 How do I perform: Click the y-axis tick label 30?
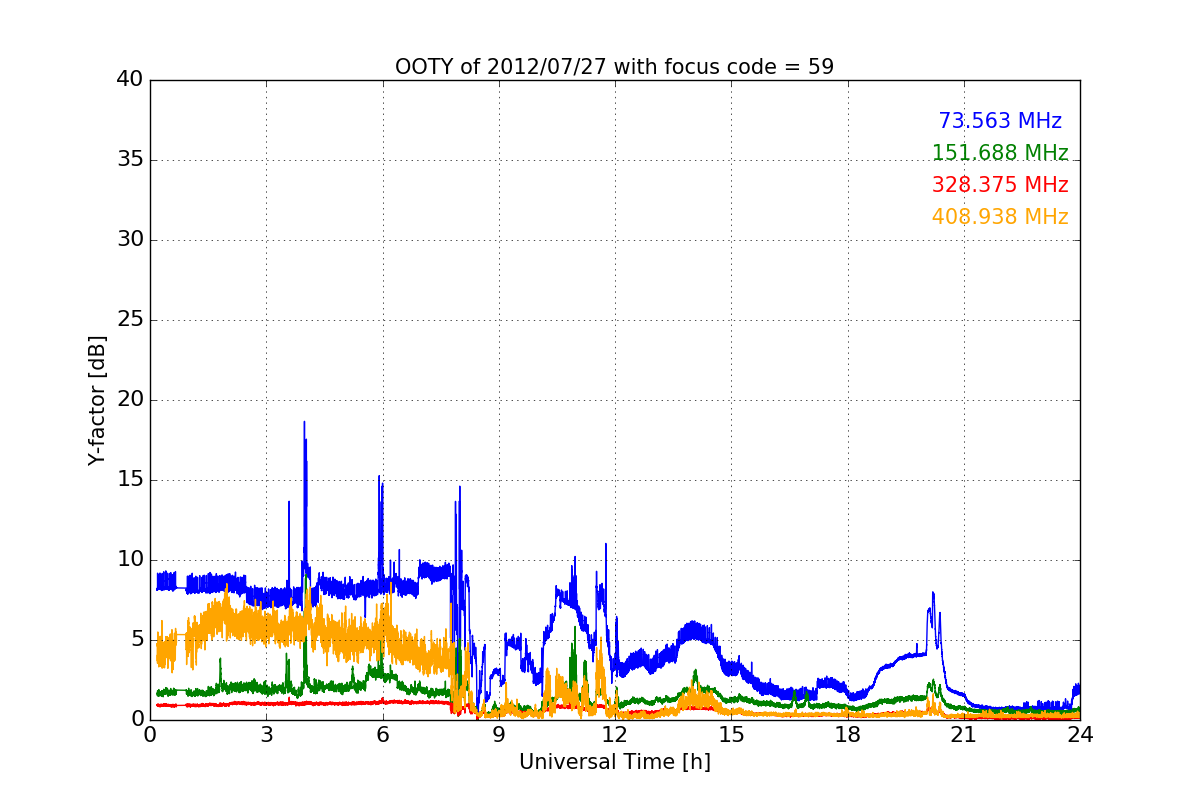[x=129, y=240]
